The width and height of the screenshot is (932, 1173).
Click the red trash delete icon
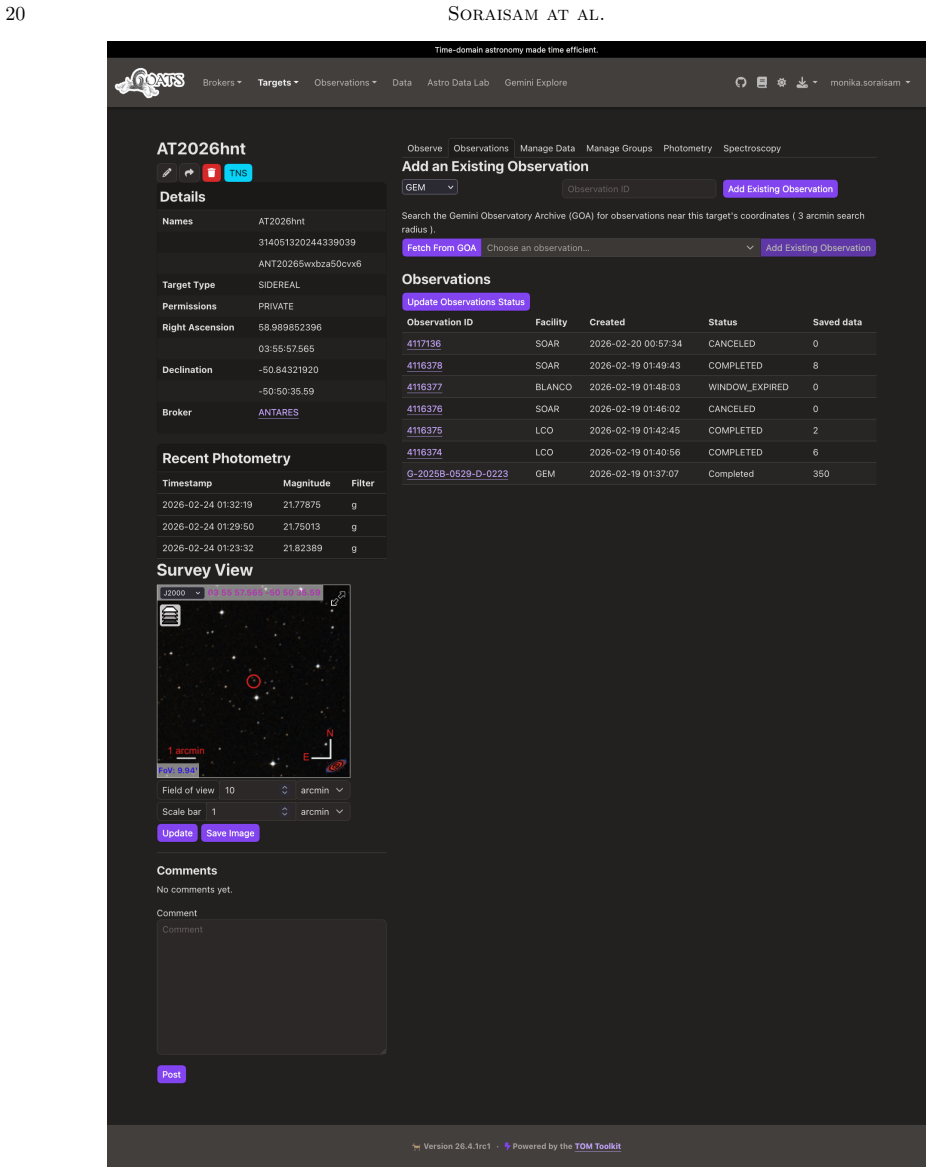[x=212, y=173]
